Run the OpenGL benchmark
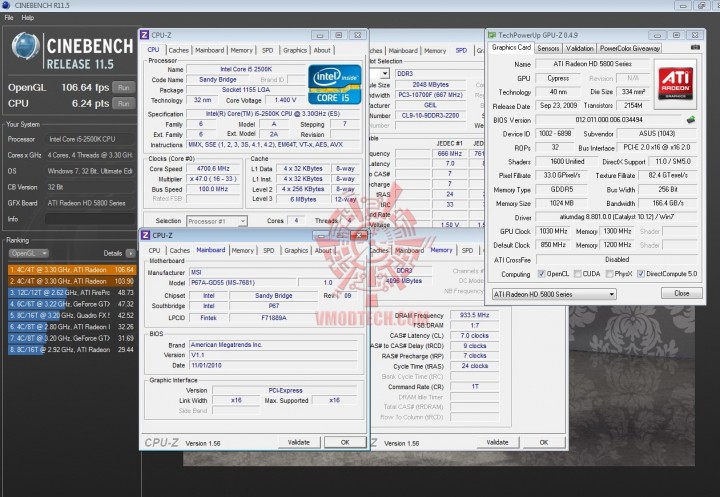This screenshot has width=720, height=497. pyautogui.click(x=124, y=87)
